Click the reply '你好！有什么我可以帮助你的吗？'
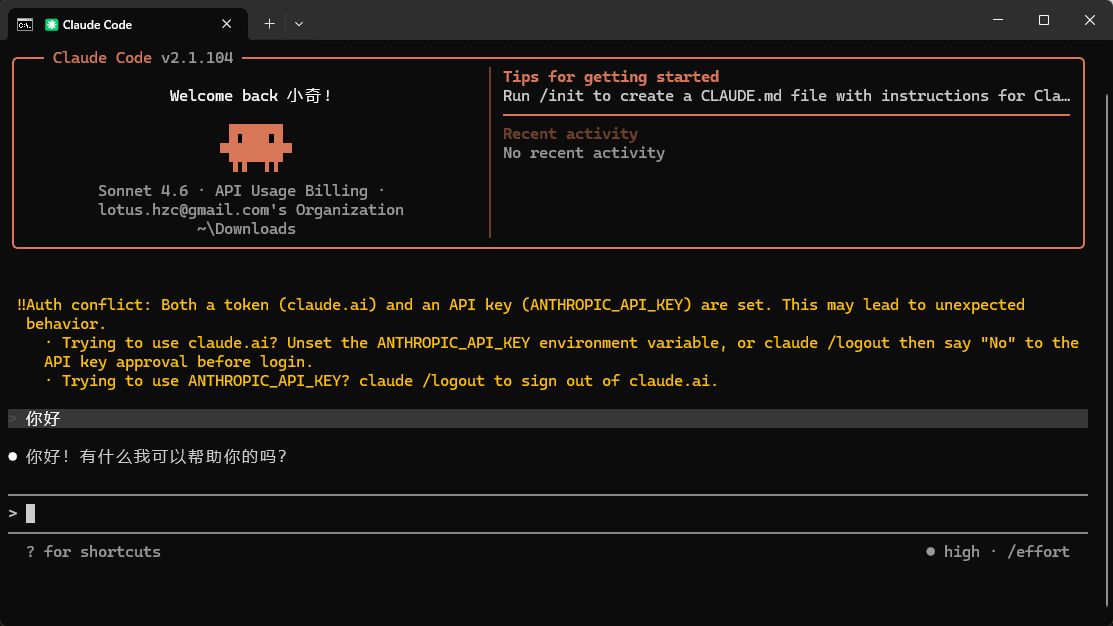 pyautogui.click(x=157, y=456)
